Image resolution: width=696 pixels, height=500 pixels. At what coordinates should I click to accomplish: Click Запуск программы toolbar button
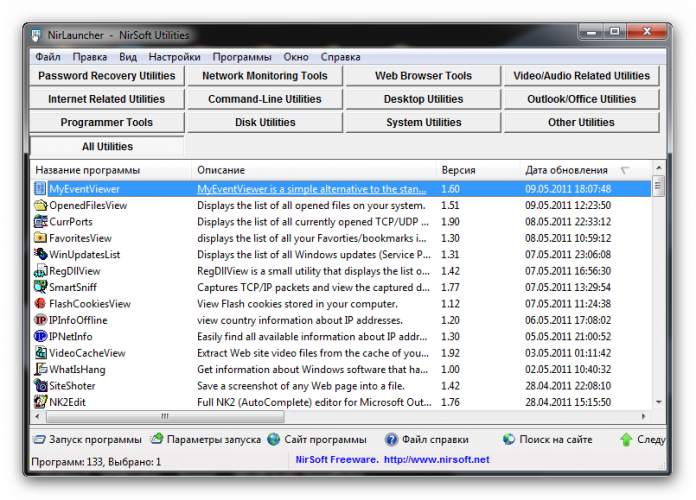(87, 440)
